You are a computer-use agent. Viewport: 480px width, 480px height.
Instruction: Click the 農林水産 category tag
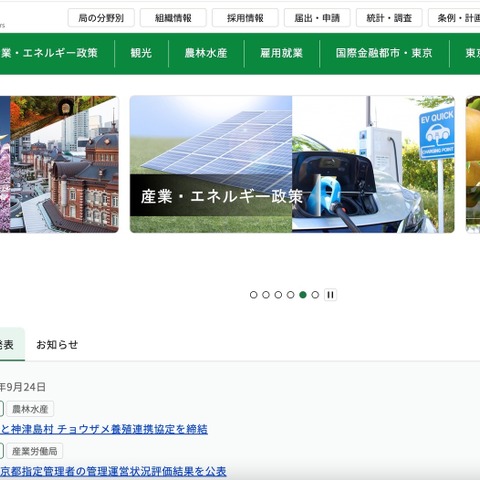[30, 409]
